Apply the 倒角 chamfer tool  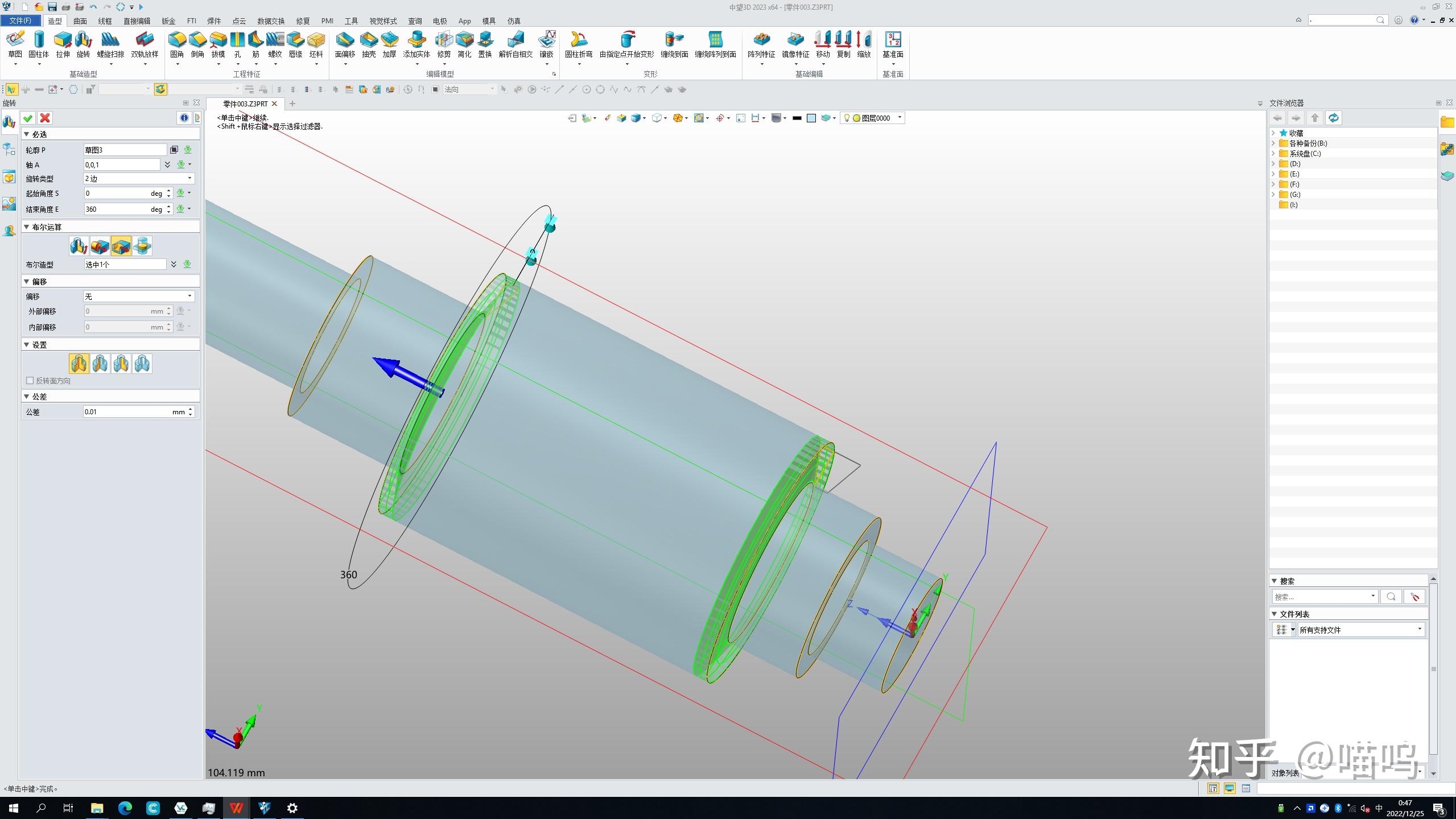tap(197, 44)
